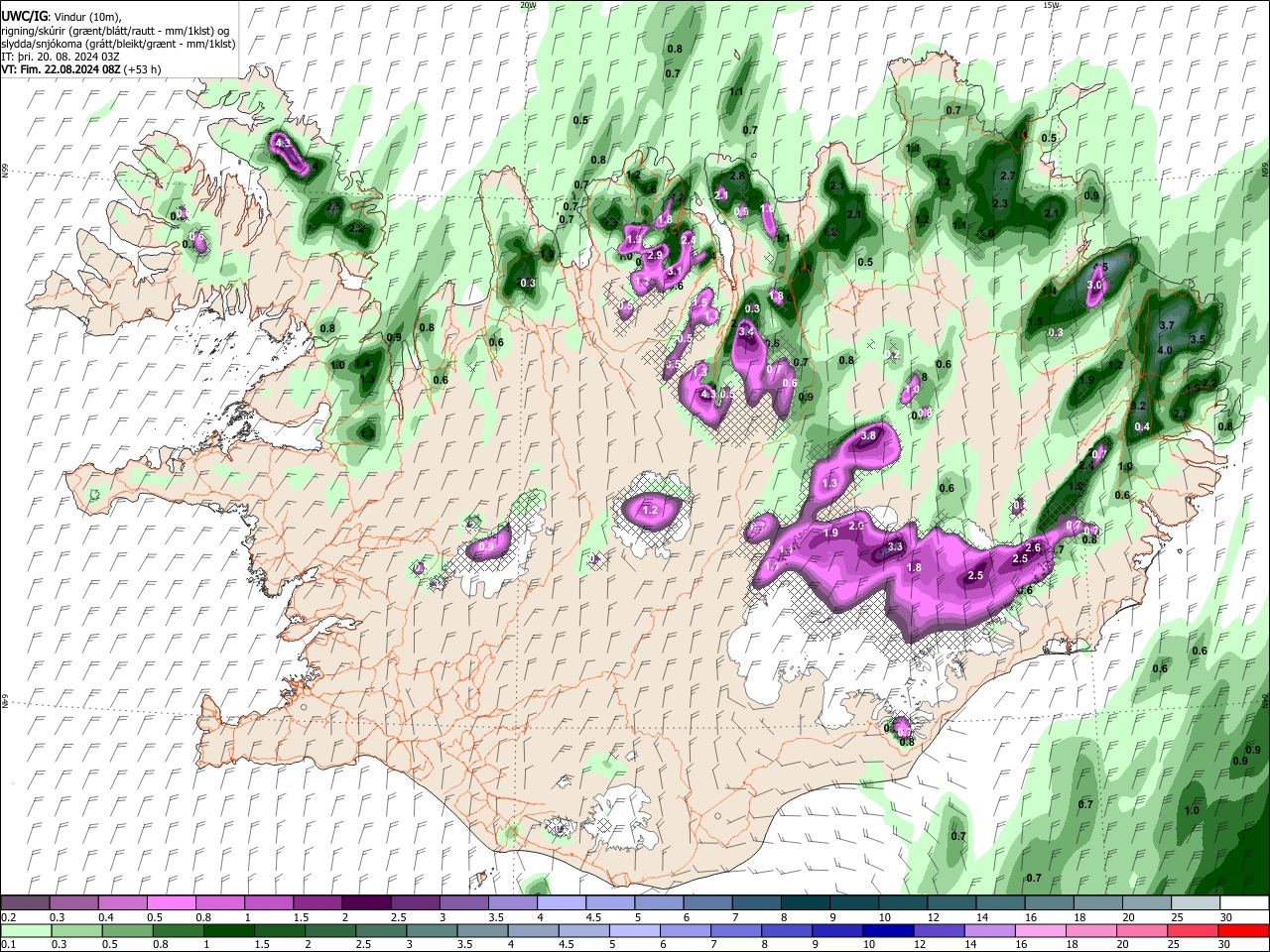Click the map value 2.6

pyautogui.click(x=1032, y=547)
